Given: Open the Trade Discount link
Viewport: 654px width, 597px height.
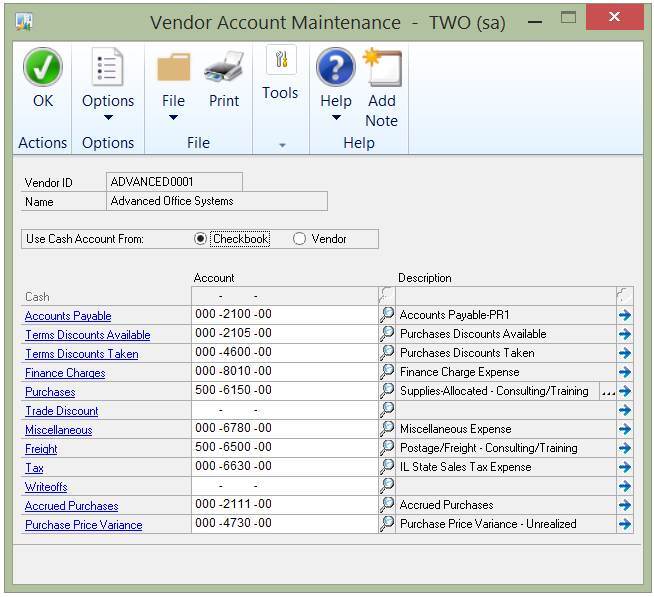Looking at the screenshot, I should 62,411.
